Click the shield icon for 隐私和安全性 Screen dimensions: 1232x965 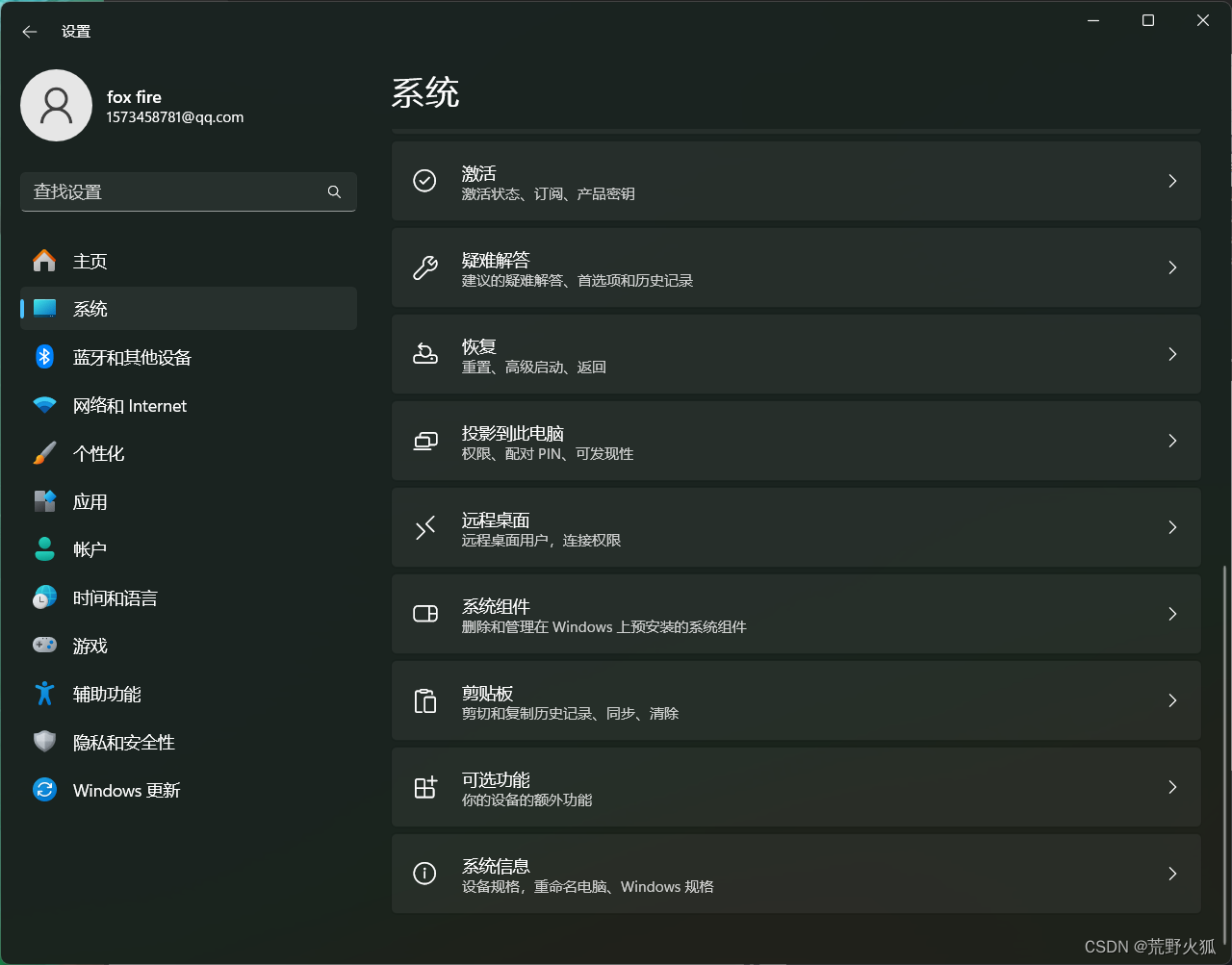(44, 742)
